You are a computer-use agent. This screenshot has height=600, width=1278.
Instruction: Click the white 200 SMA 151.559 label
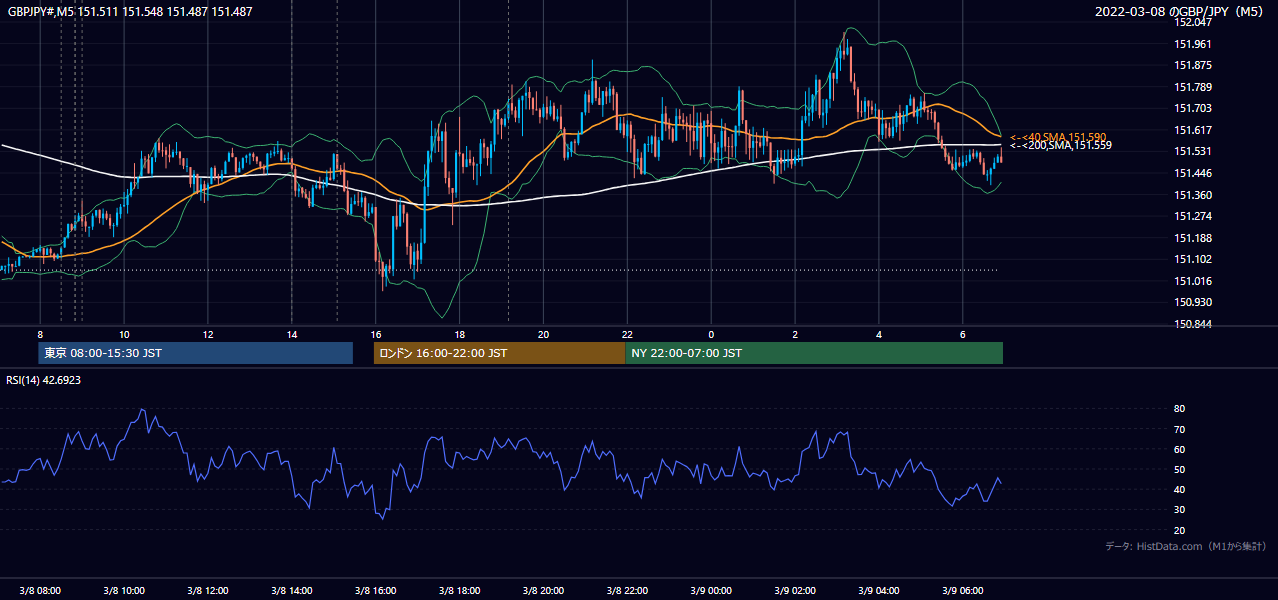1061,146
